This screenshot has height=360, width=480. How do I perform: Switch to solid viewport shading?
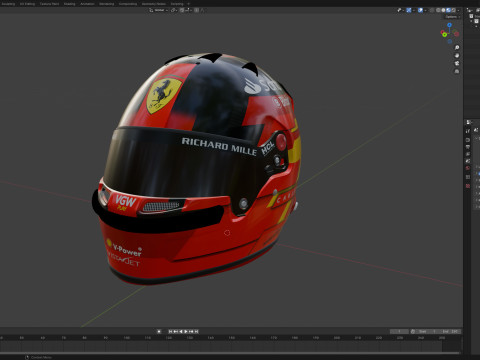tap(443, 10)
